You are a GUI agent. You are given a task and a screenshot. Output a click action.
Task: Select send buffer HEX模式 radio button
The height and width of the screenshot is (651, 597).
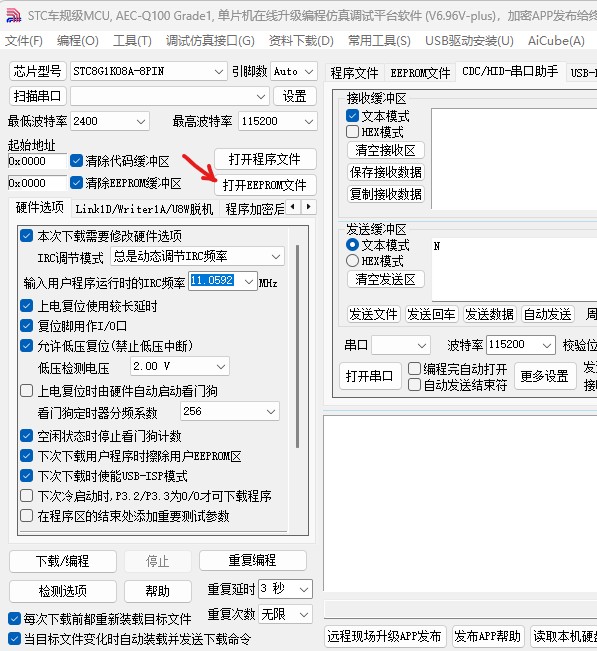352,261
